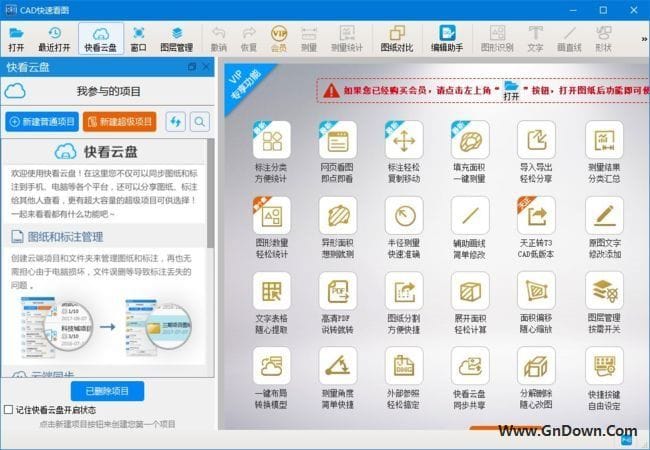Toggle the 快看云盘 toolbar button
The width and height of the screenshot is (650, 450).
[101, 39]
